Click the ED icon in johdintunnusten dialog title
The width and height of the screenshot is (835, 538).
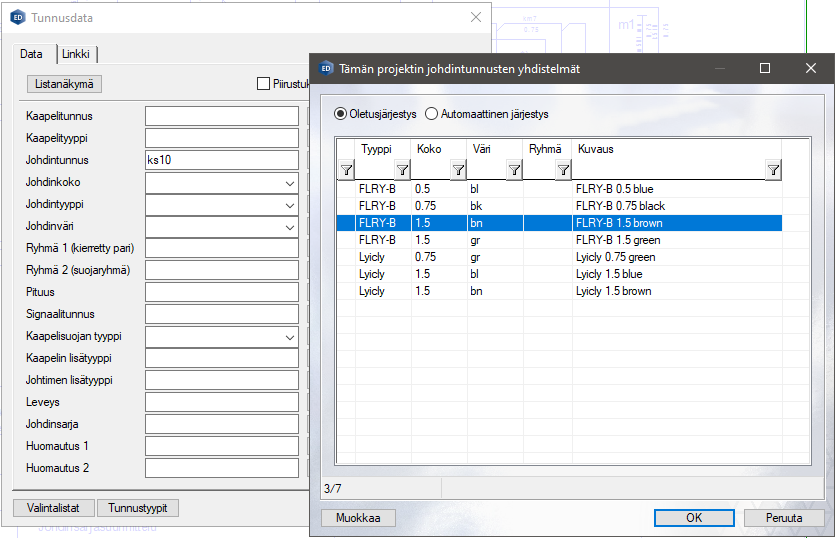(326, 69)
